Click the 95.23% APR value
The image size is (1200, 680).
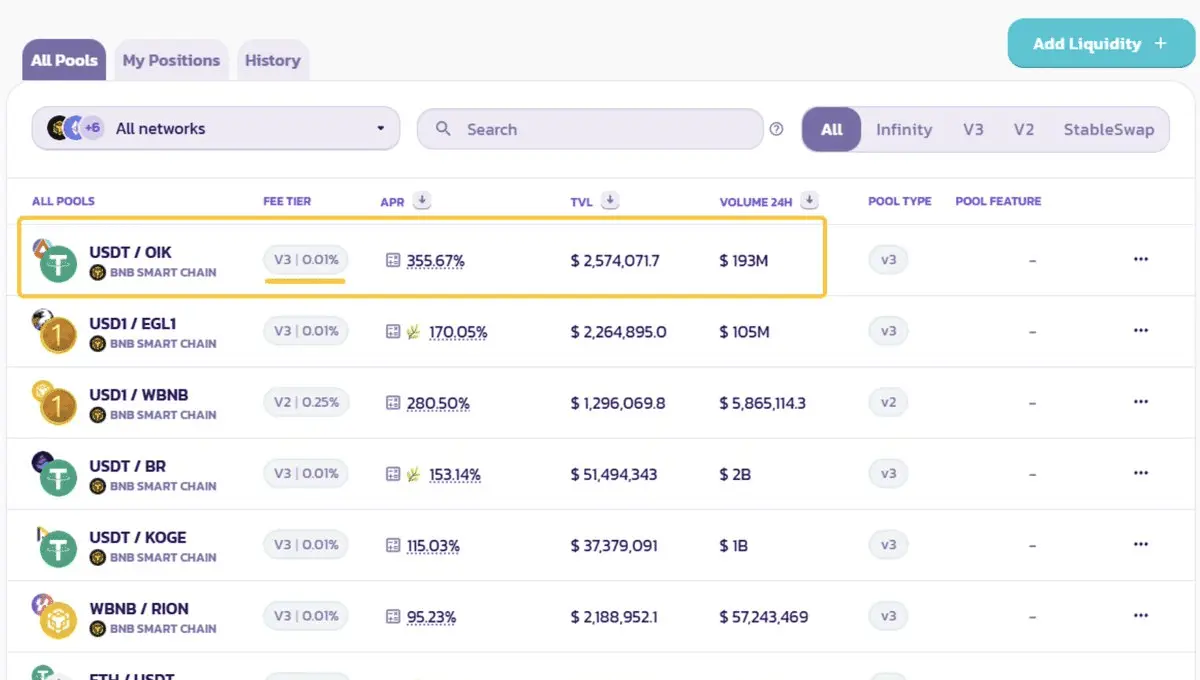(x=431, y=617)
